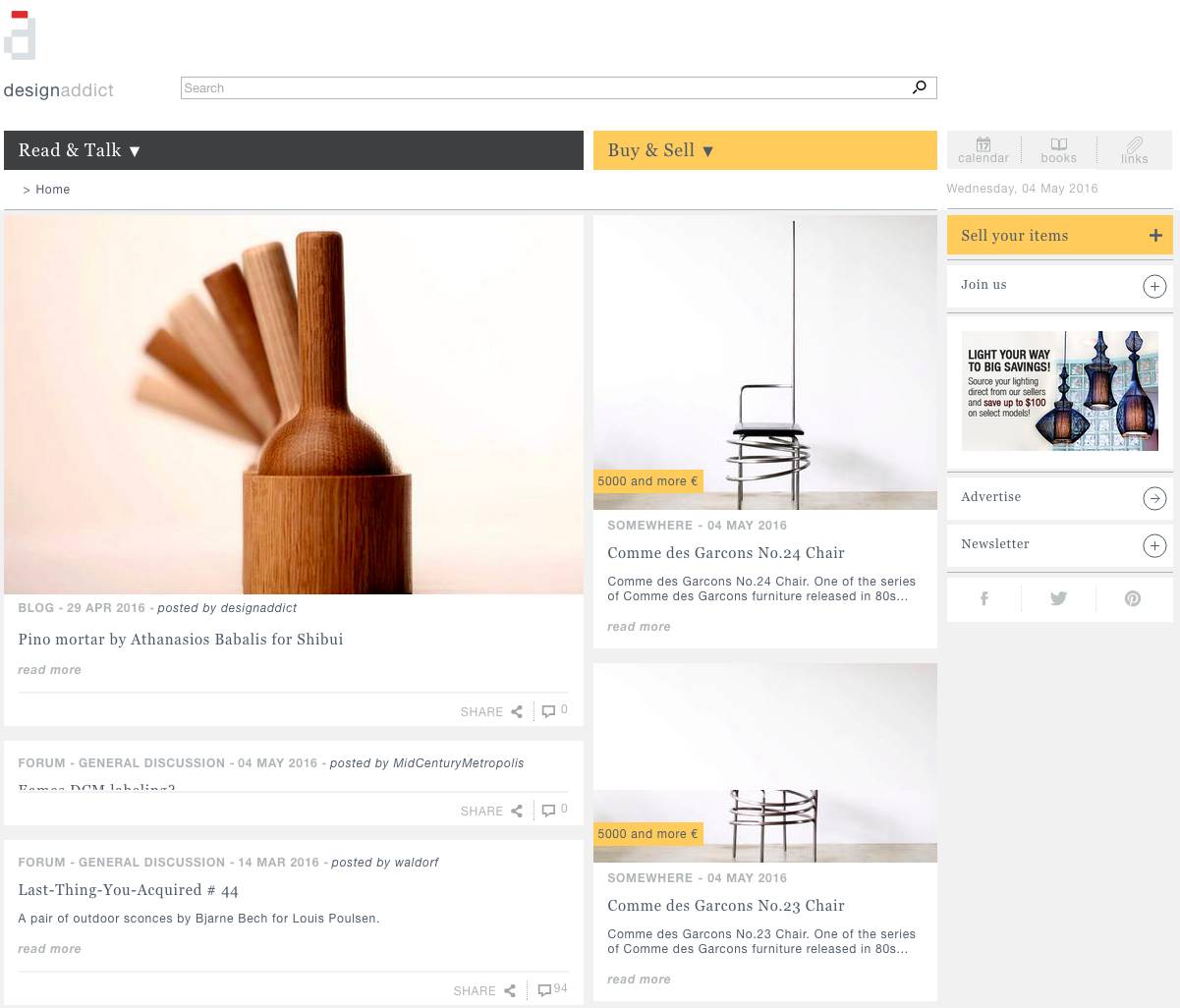Open the Advertise arrow link
Image resolution: width=1180 pixels, height=1008 pixels.
coord(1154,498)
